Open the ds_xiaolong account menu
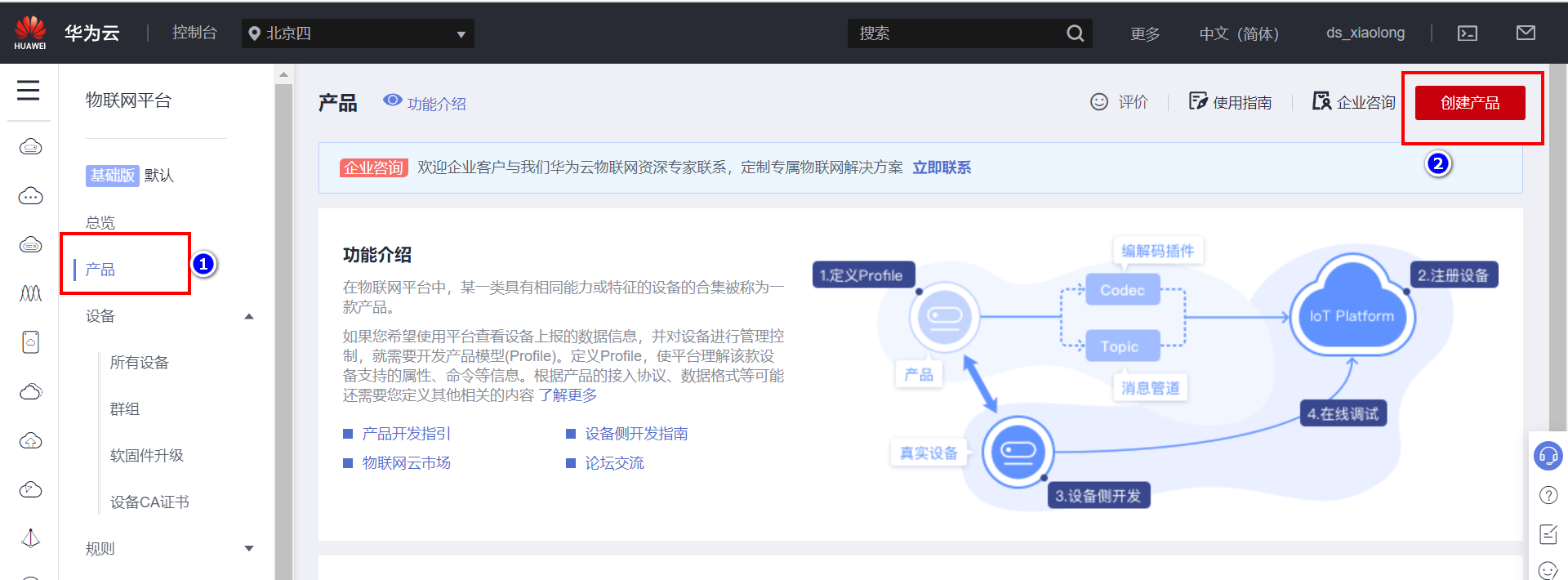This screenshot has height=580, width=1568. [1365, 33]
